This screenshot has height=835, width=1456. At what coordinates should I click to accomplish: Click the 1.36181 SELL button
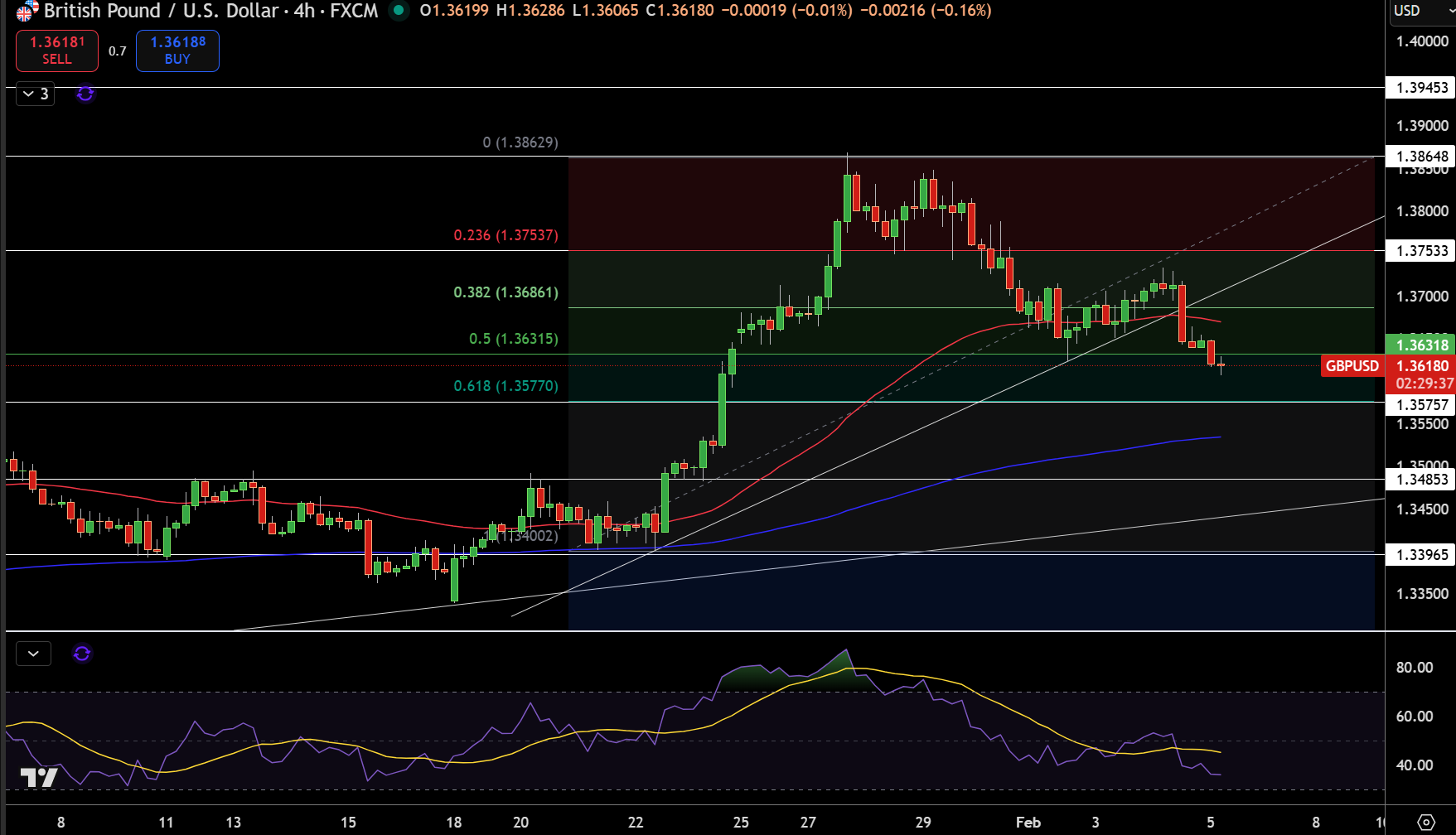pyautogui.click(x=57, y=51)
